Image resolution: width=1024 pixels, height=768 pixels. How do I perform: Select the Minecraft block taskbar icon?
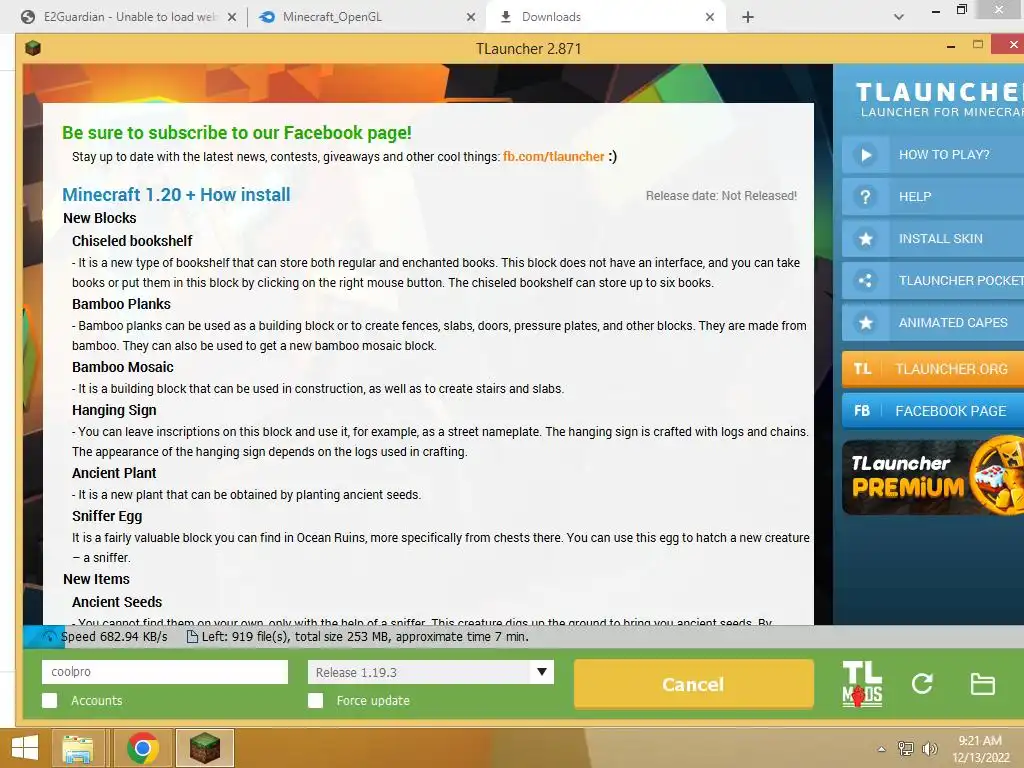pyautogui.click(x=205, y=748)
